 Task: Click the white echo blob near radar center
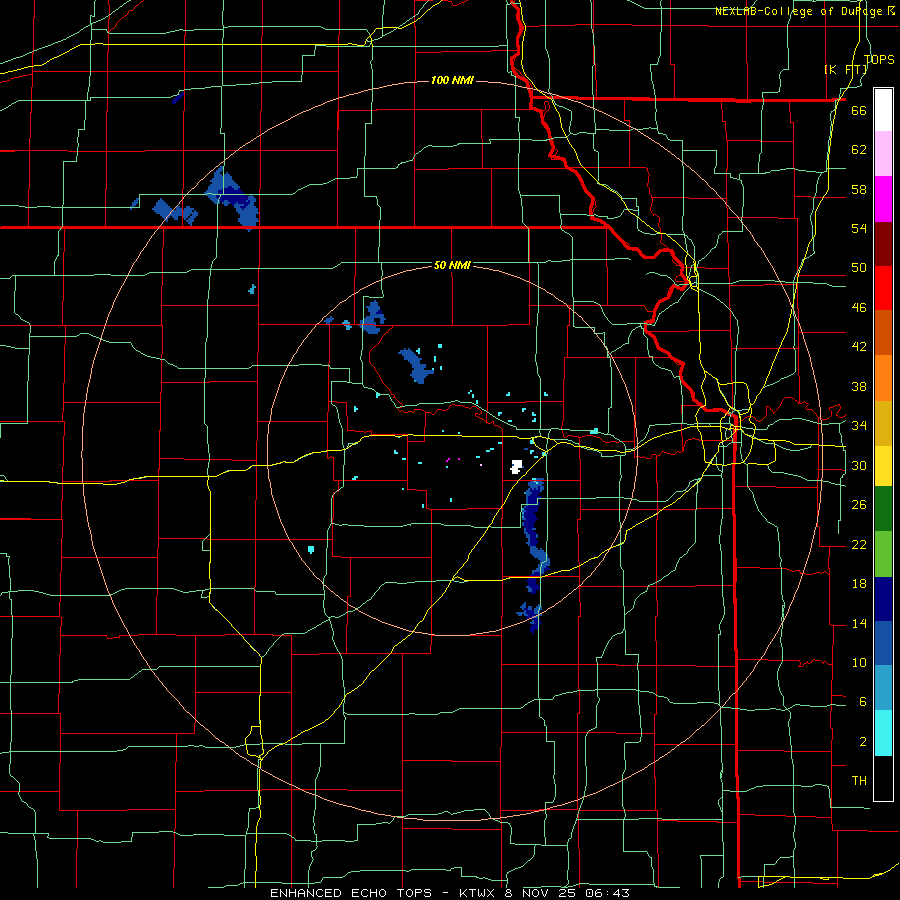(x=516, y=466)
